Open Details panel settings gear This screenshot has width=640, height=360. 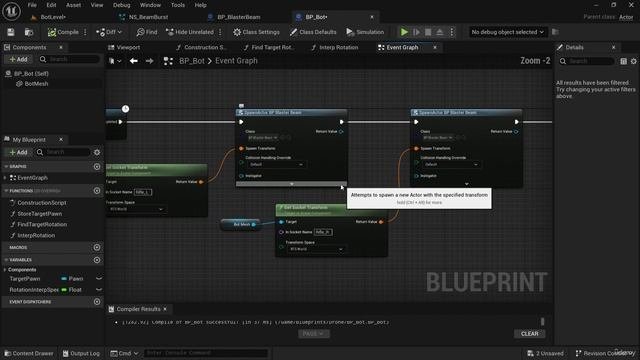(x=633, y=61)
